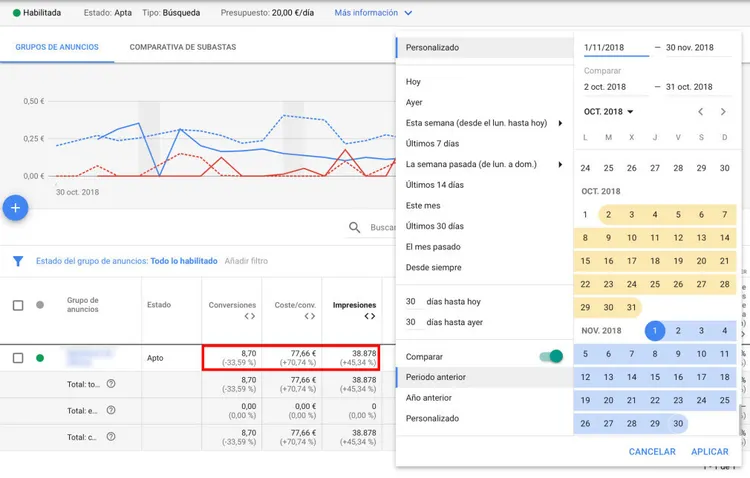This screenshot has height=478, width=750.
Task: Click the Añadir filtro link
Action: [246, 261]
